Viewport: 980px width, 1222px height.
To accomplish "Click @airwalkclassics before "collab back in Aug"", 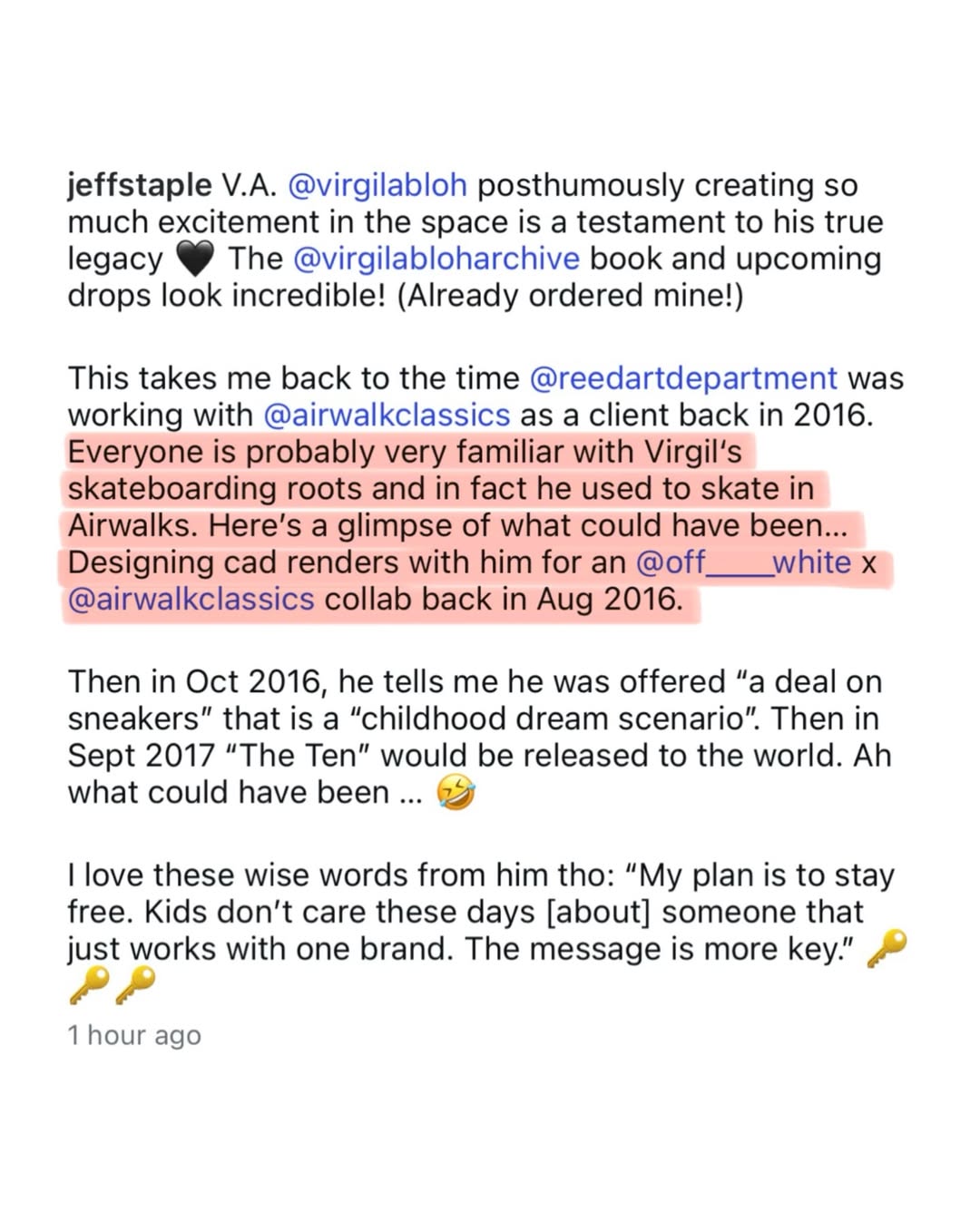I will (191, 600).
